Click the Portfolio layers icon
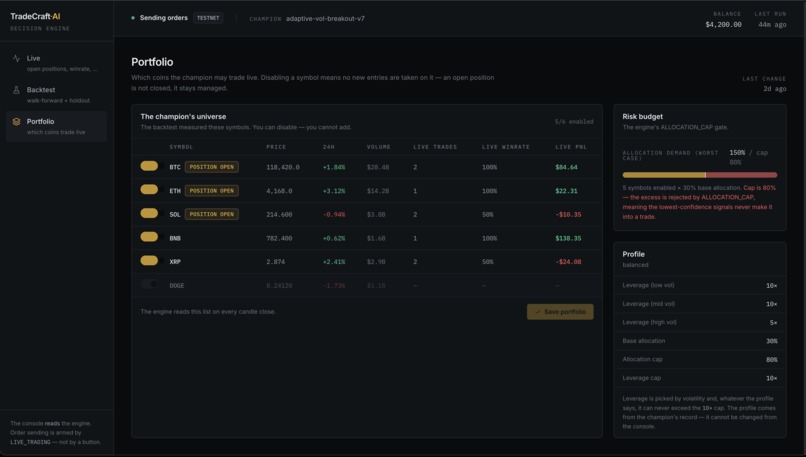This screenshot has width=806, height=457. click(x=16, y=122)
